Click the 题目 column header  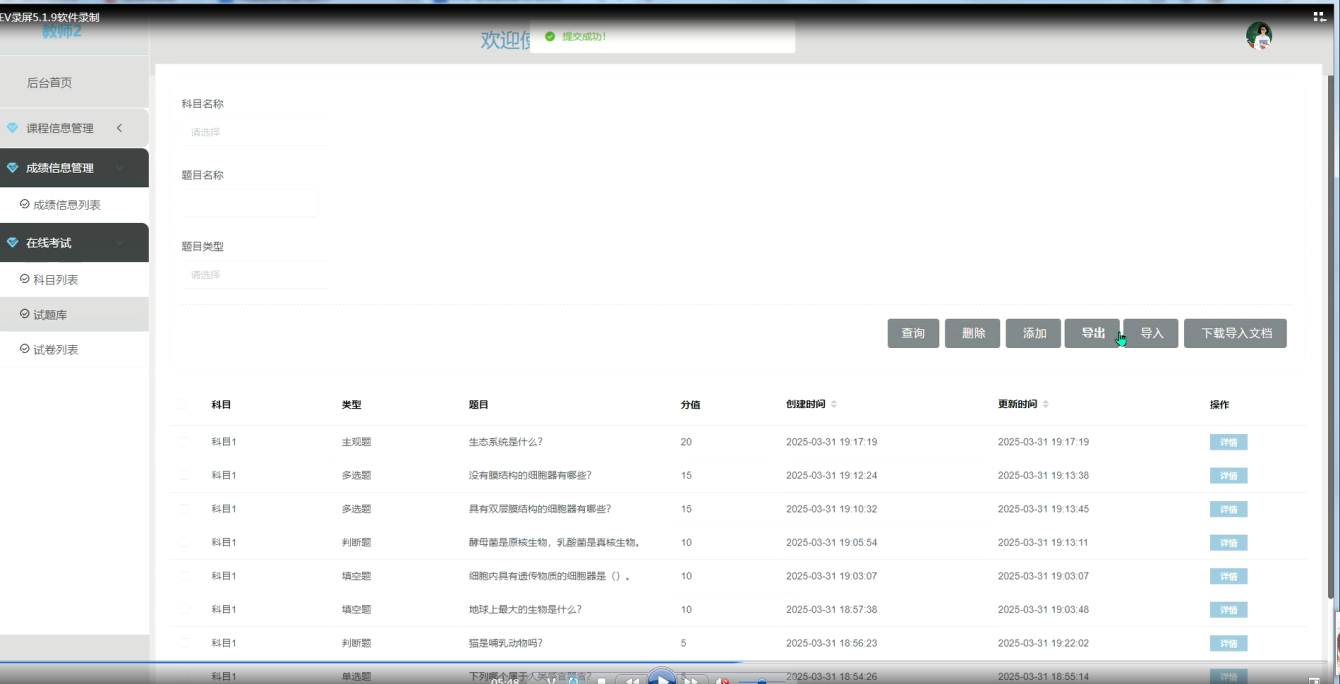pos(478,405)
